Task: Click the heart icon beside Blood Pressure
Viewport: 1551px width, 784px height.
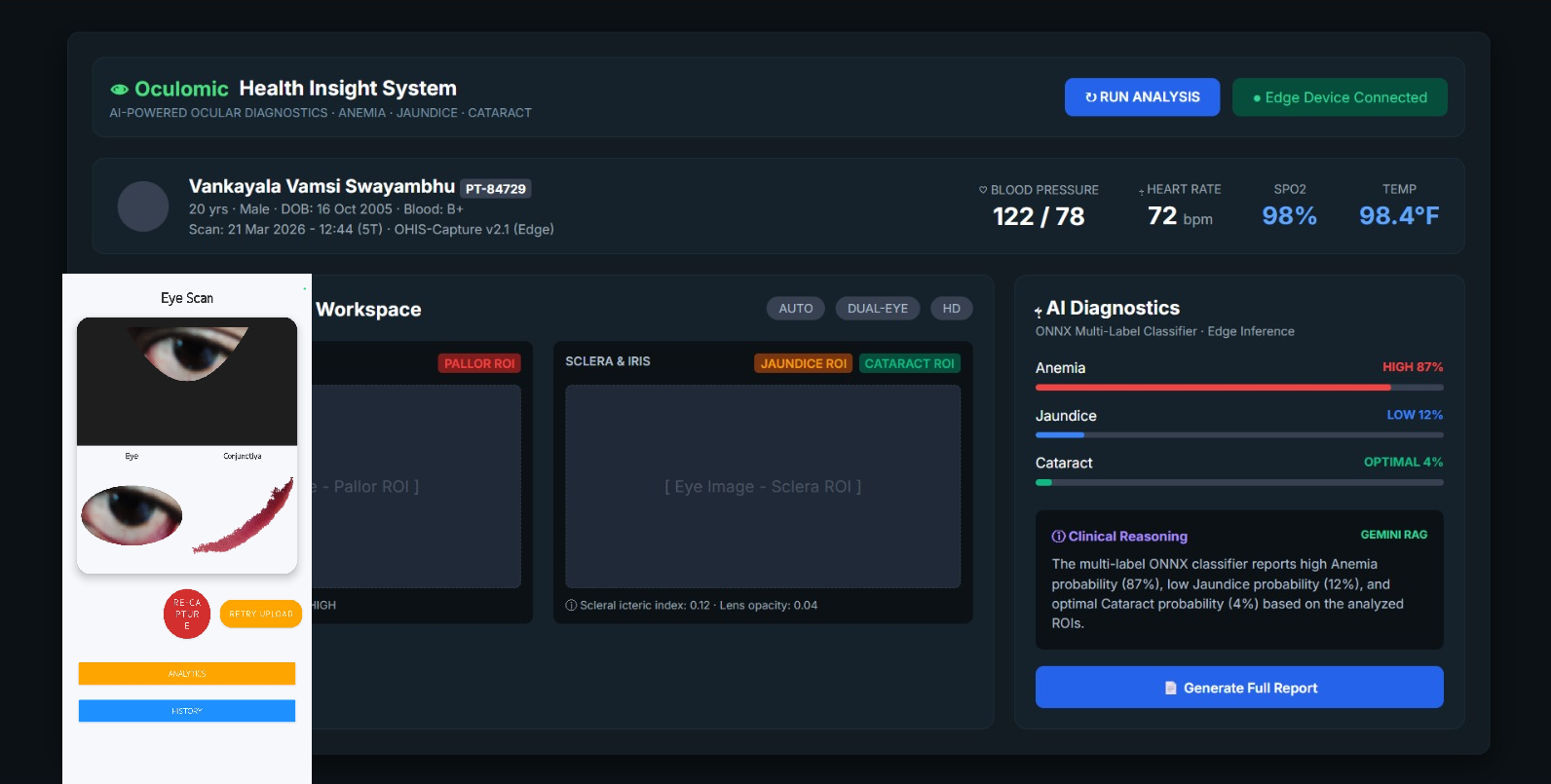Action: tap(983, 190)
